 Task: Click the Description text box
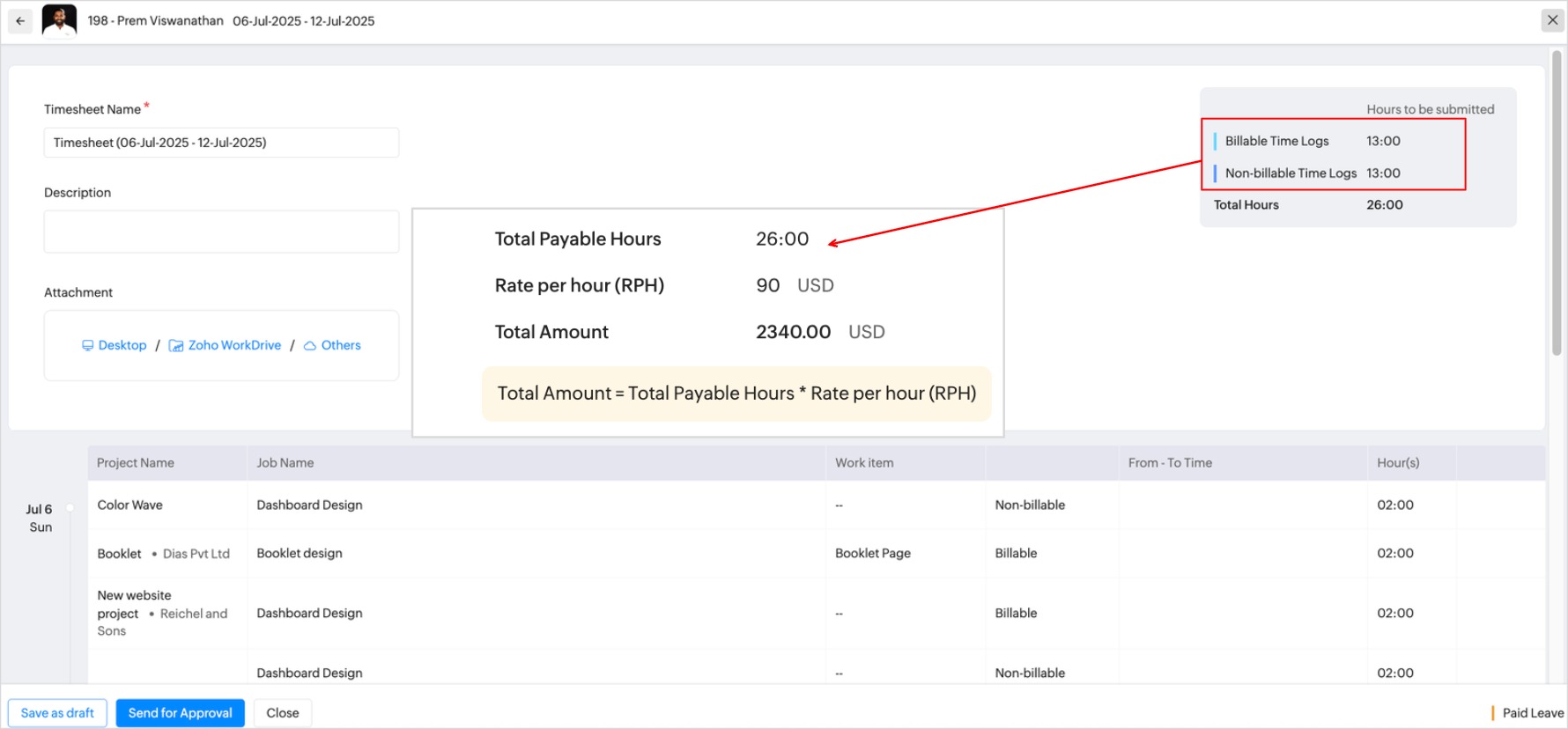pyautogui.click(x=221, y=232)
